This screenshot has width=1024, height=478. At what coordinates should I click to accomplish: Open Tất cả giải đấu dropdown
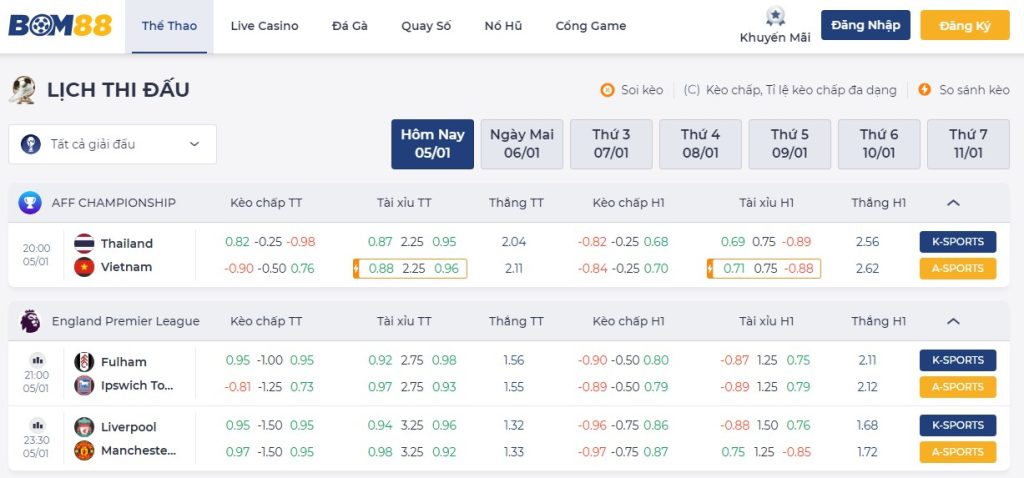[x=112, y=144]
